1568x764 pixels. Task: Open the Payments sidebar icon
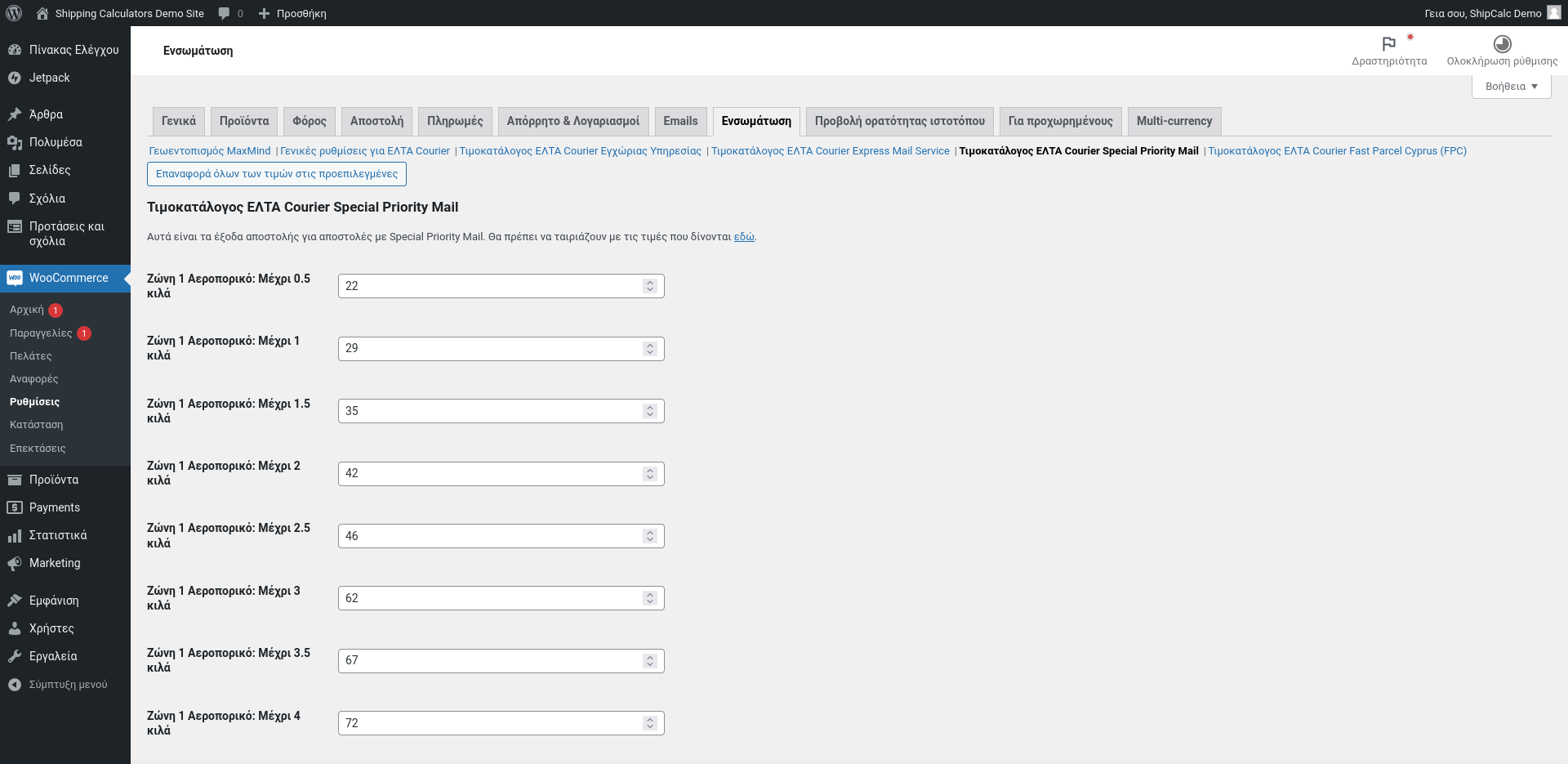pos(14,507)
